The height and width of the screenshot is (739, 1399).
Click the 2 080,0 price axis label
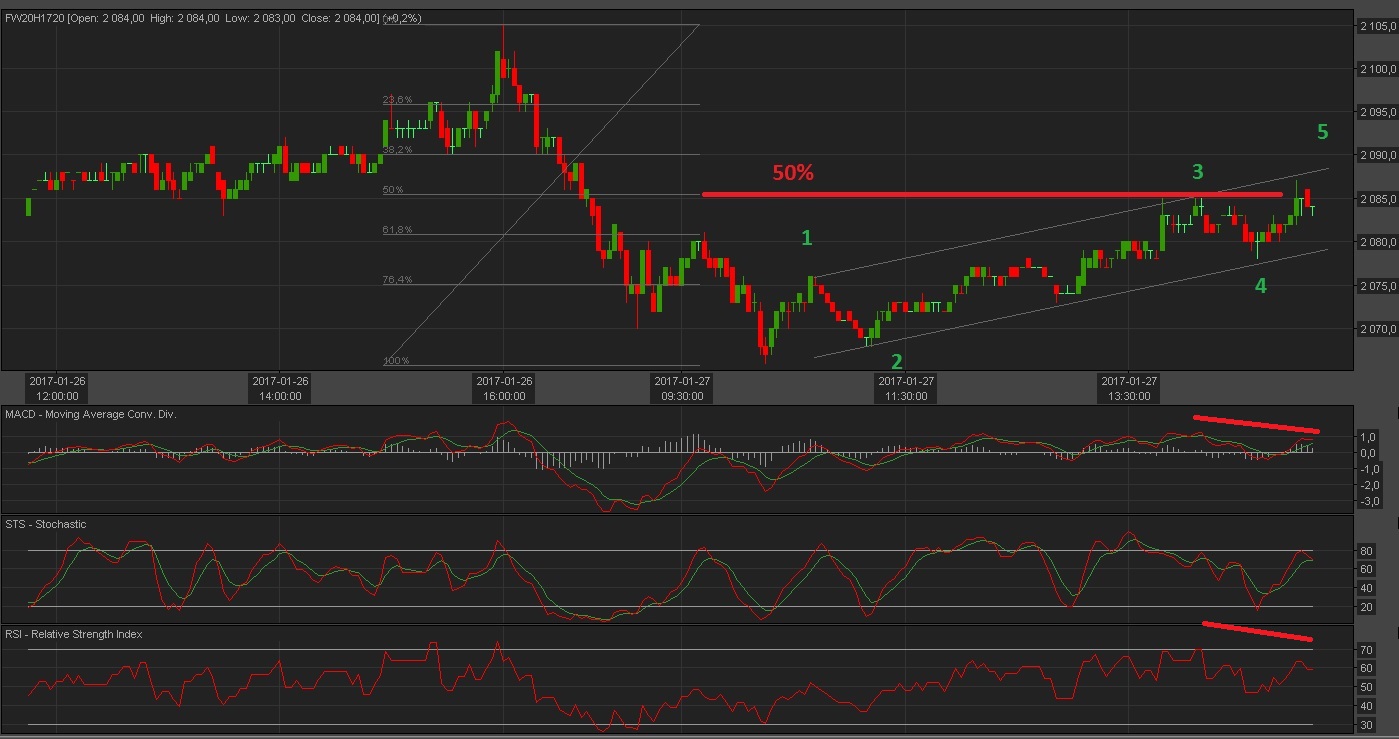tap(1377, 242)
